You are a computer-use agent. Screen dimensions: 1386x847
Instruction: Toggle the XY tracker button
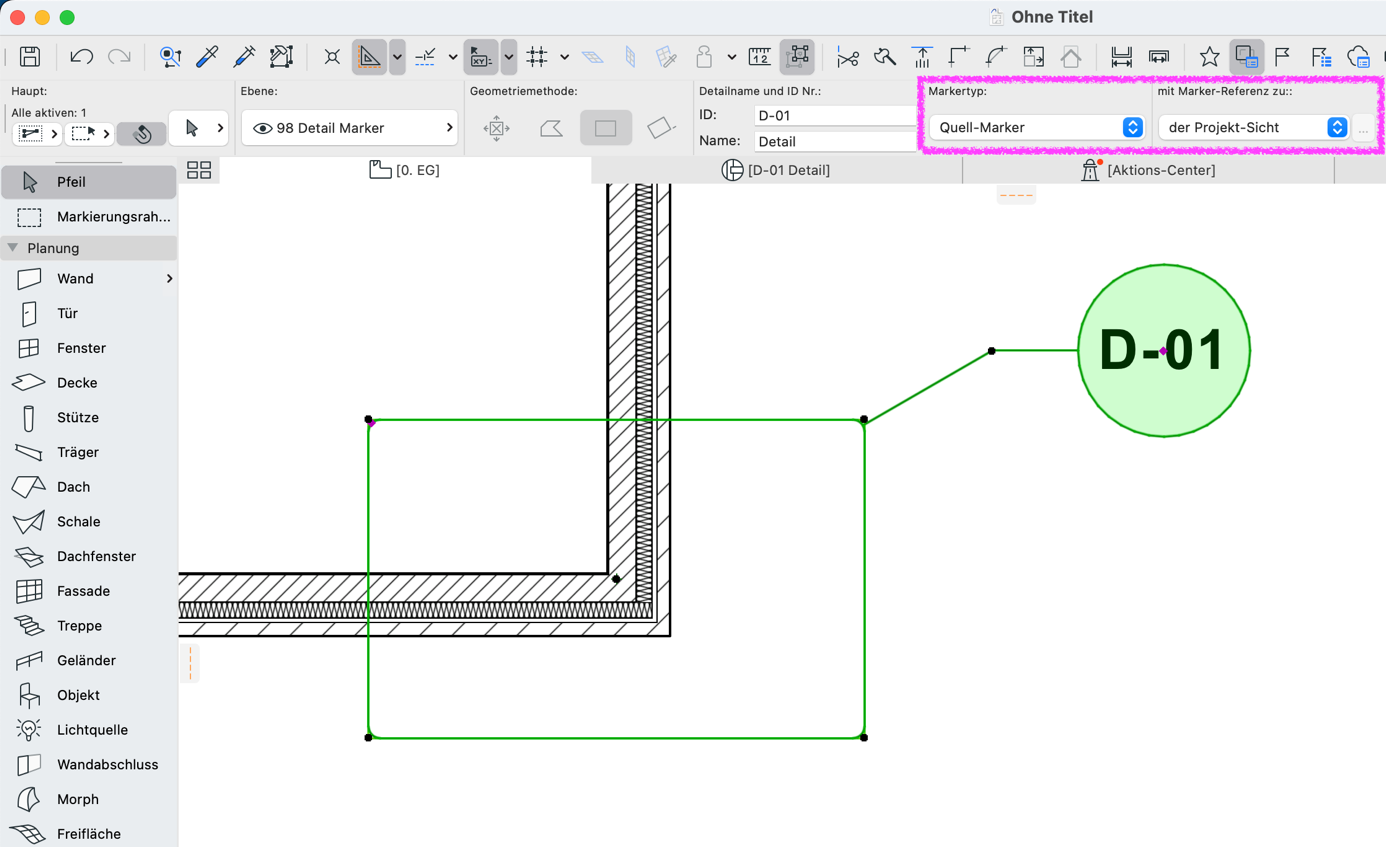481,57
